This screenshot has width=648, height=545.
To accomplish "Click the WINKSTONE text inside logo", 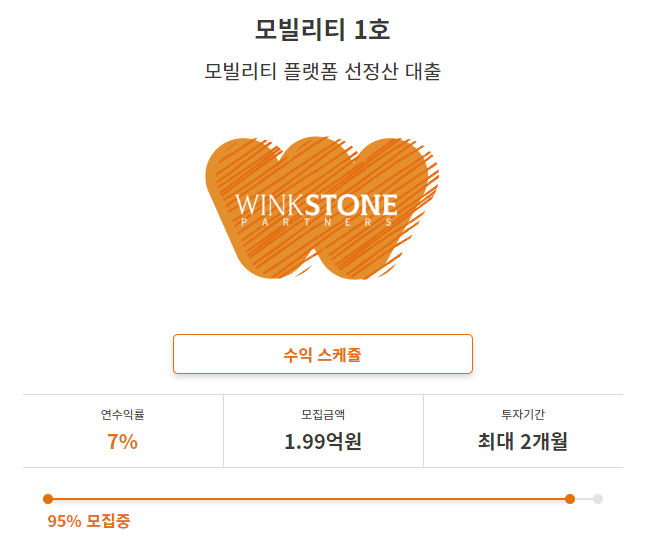I will [x=317, y=205].
